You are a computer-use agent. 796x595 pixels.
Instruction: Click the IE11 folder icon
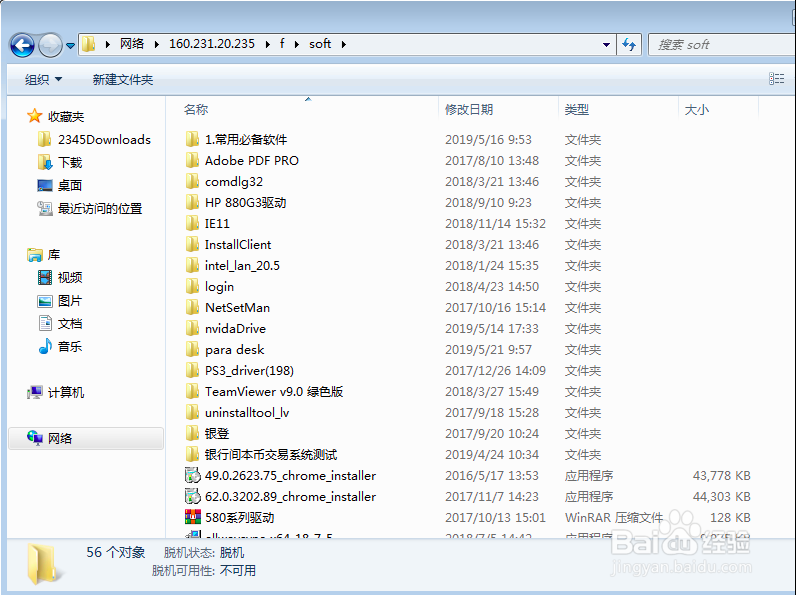coord(192,223)
